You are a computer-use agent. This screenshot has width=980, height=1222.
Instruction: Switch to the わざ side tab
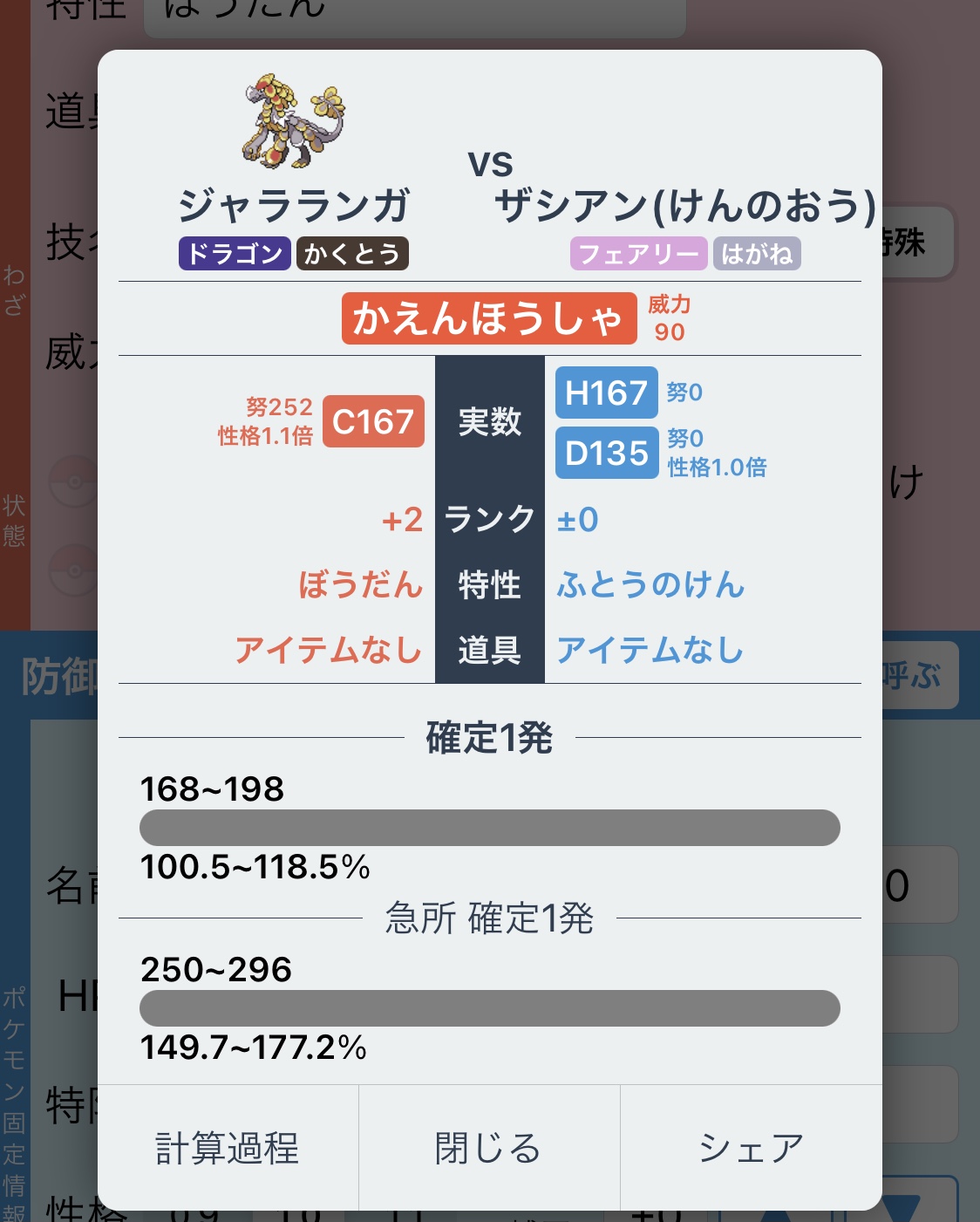point(14,290)
